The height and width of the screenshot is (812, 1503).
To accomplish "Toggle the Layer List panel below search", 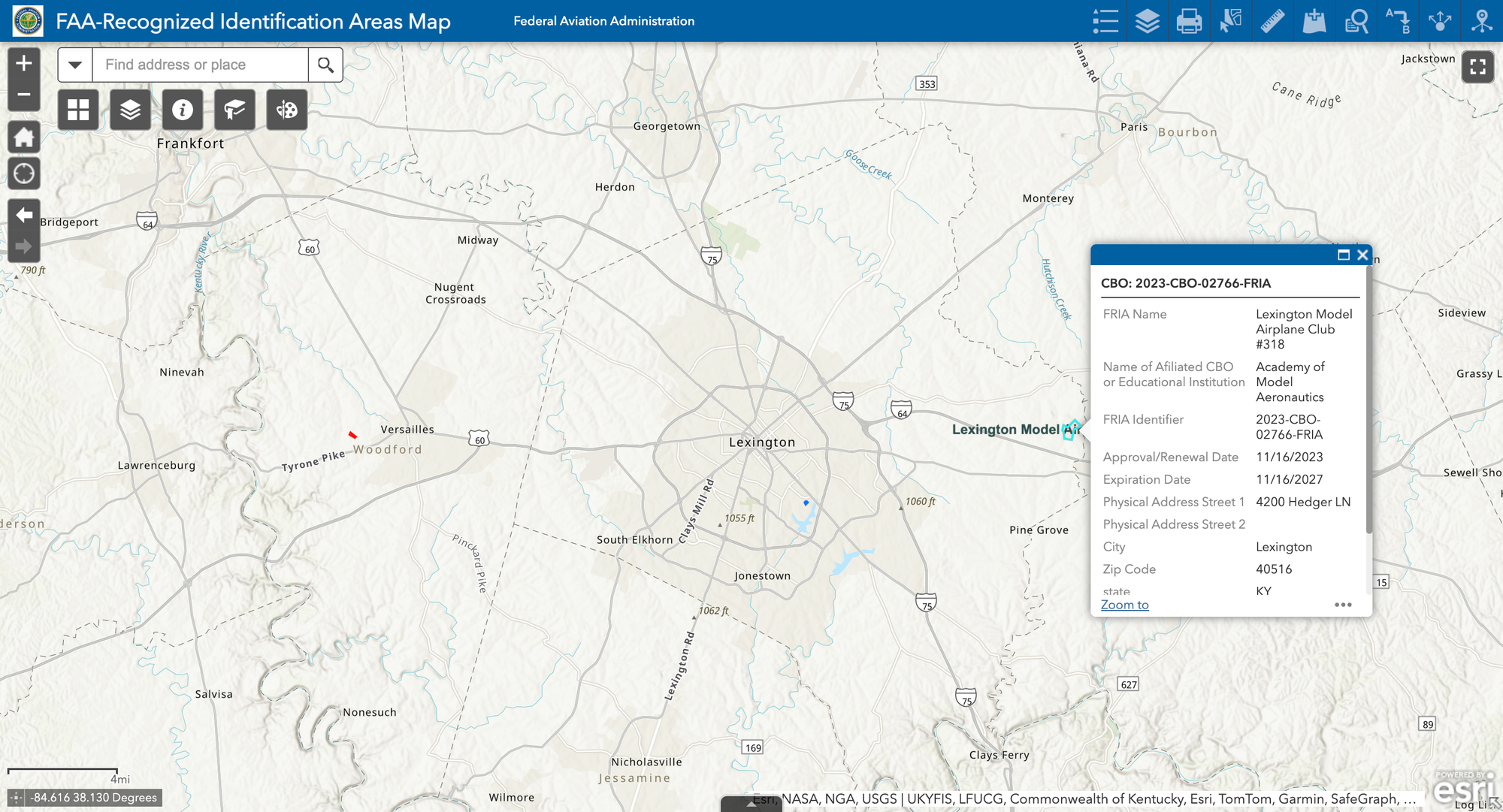I will 130,110.
